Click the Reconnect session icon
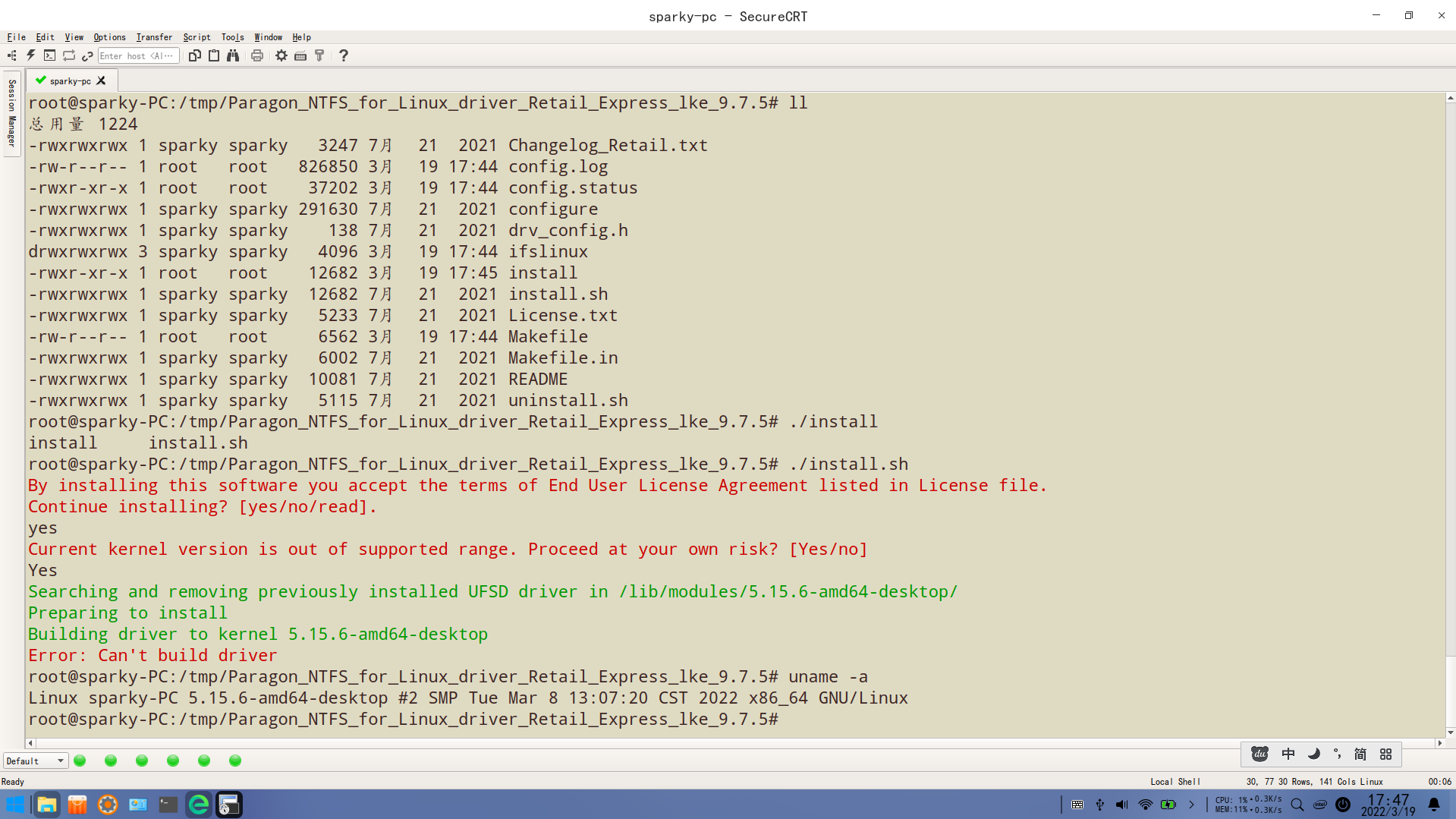 coord(69,55)
